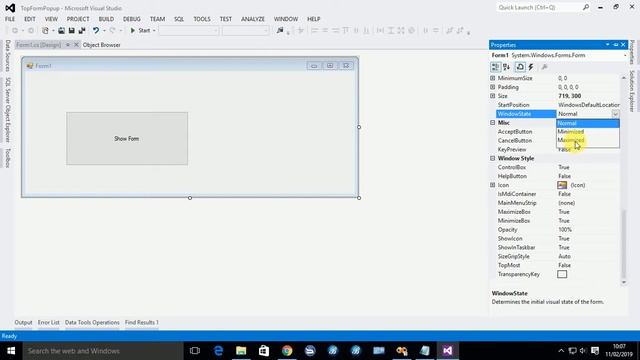Image resolution: width=640 pixels, height=360 pixels.
Task: Click the Open File toolbar icon
Action: (x=61, y=30)
